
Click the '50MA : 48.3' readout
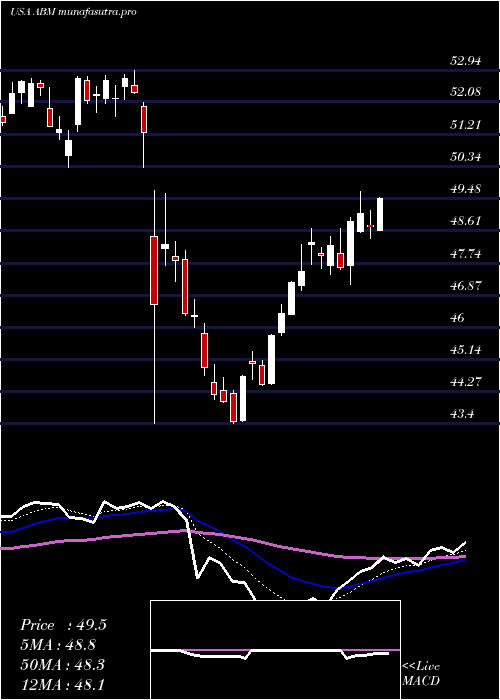coord(62,664)
